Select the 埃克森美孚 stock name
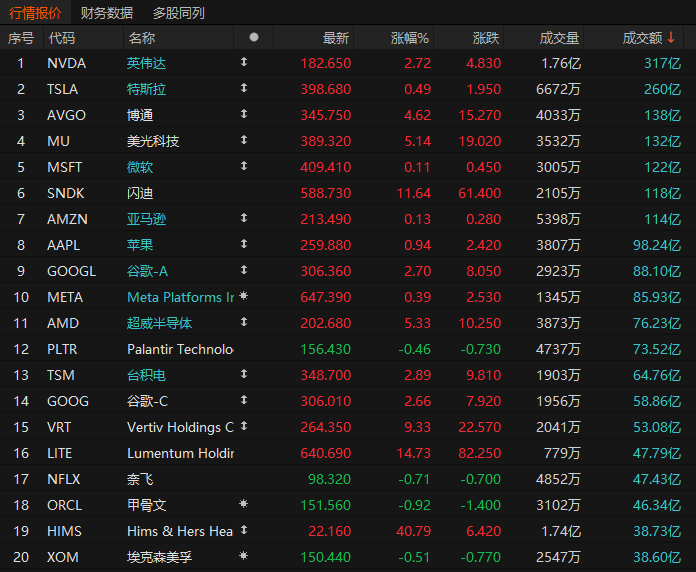Screen dimensions: 696x572 coord(159,557)
